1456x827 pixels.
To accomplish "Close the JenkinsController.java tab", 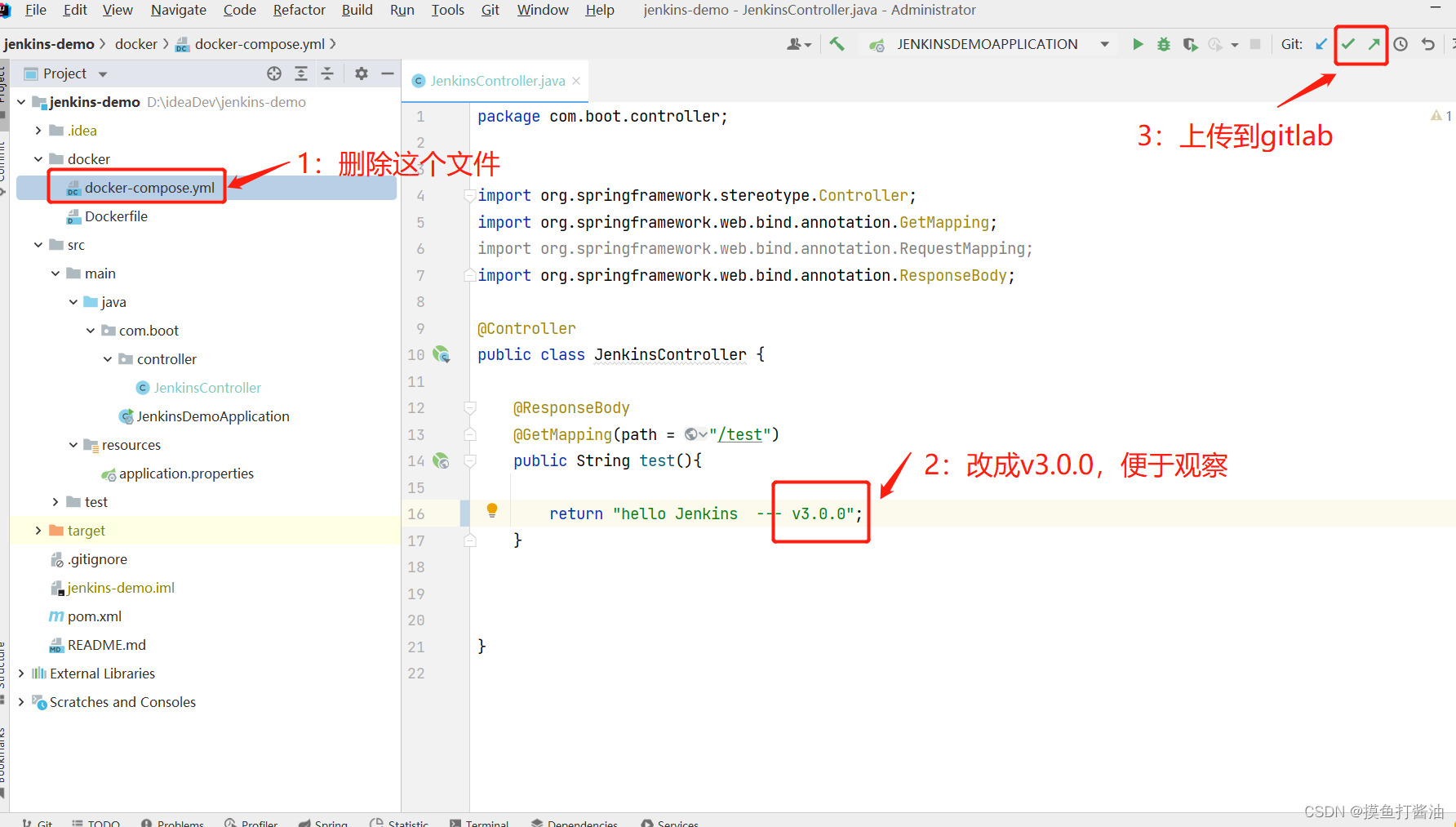I will (x=576, y=81).
